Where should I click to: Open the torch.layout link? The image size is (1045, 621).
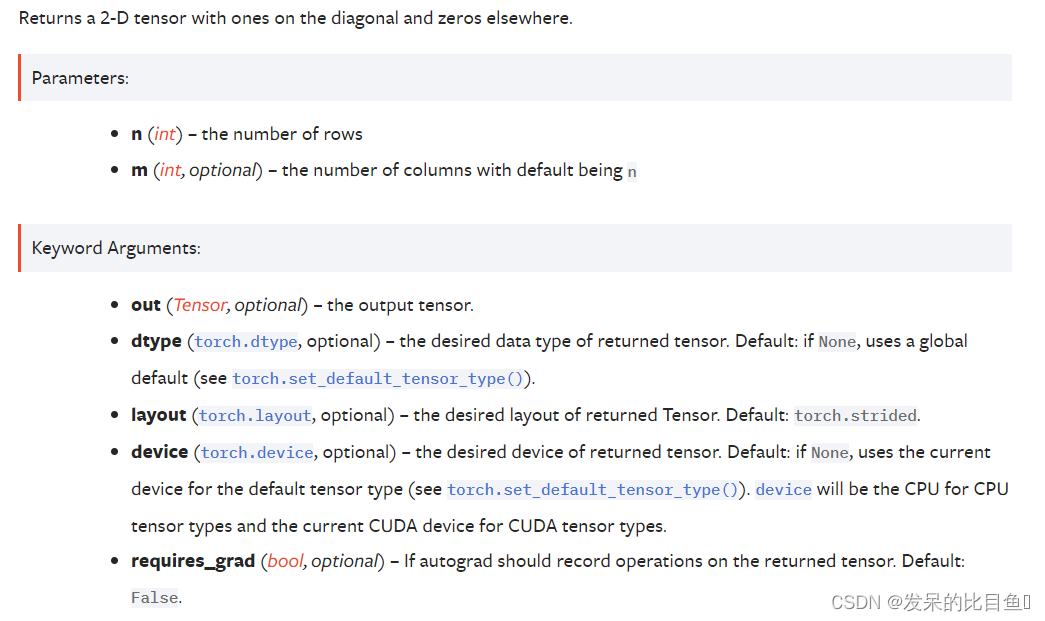pyautogui.click(x=255, y=416)
